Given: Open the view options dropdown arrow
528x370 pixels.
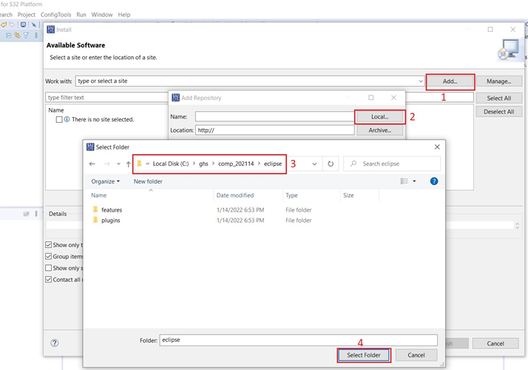Looking at the screenshot, I should (x=414, y=181).
